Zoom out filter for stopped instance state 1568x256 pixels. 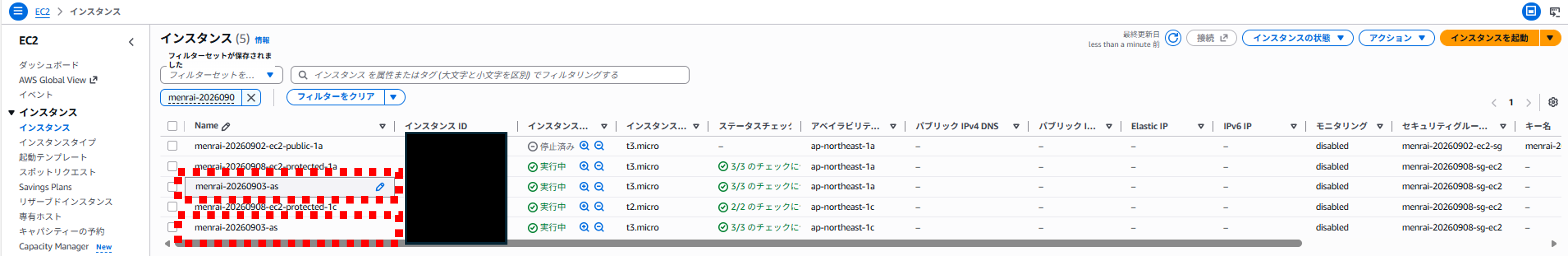click(599, 146)
